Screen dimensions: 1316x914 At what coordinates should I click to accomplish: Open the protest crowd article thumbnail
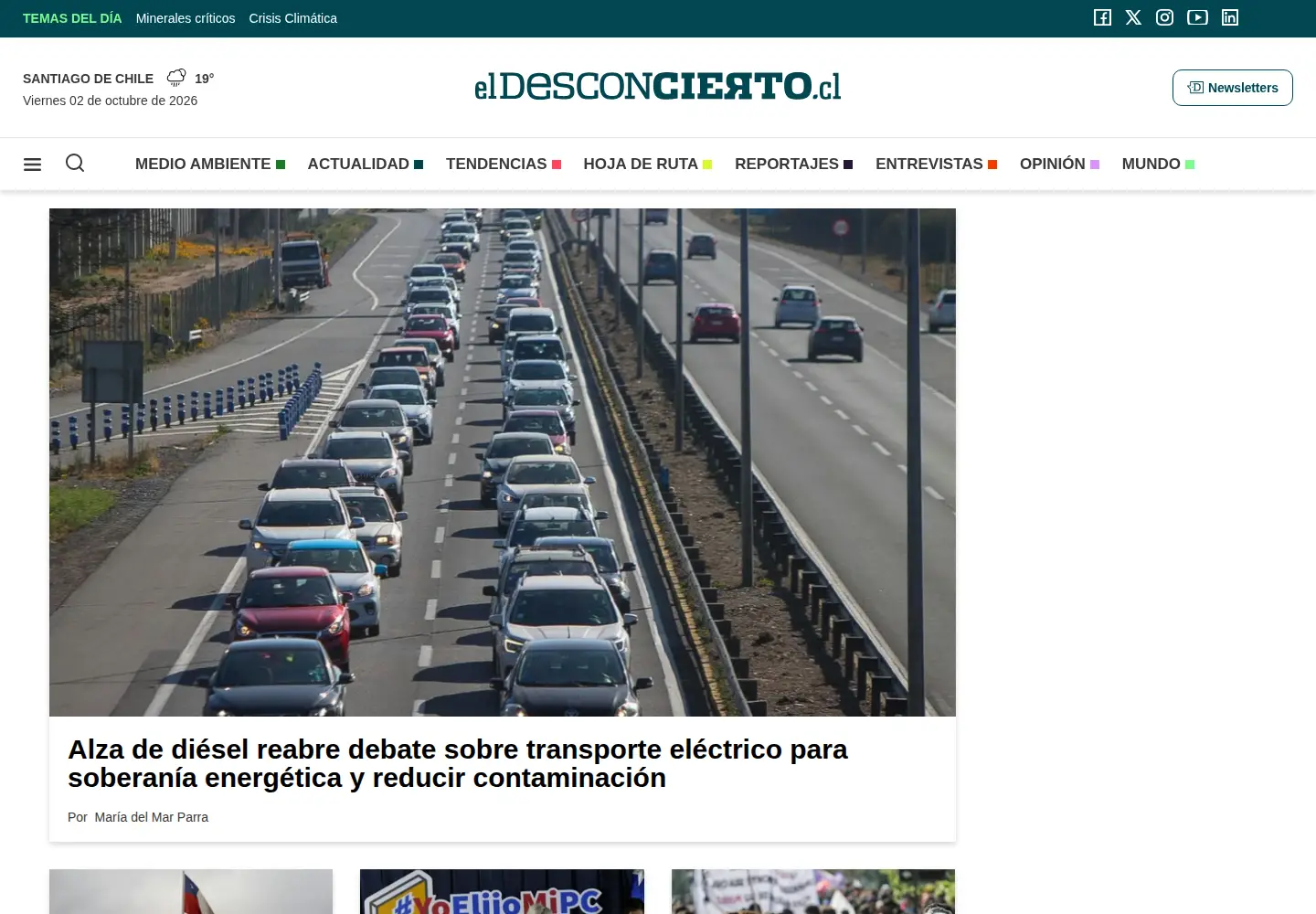coord(813,891)
